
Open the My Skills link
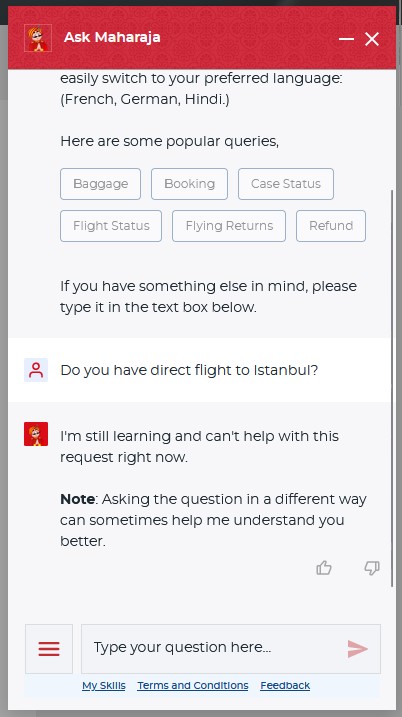coord(104,685)
